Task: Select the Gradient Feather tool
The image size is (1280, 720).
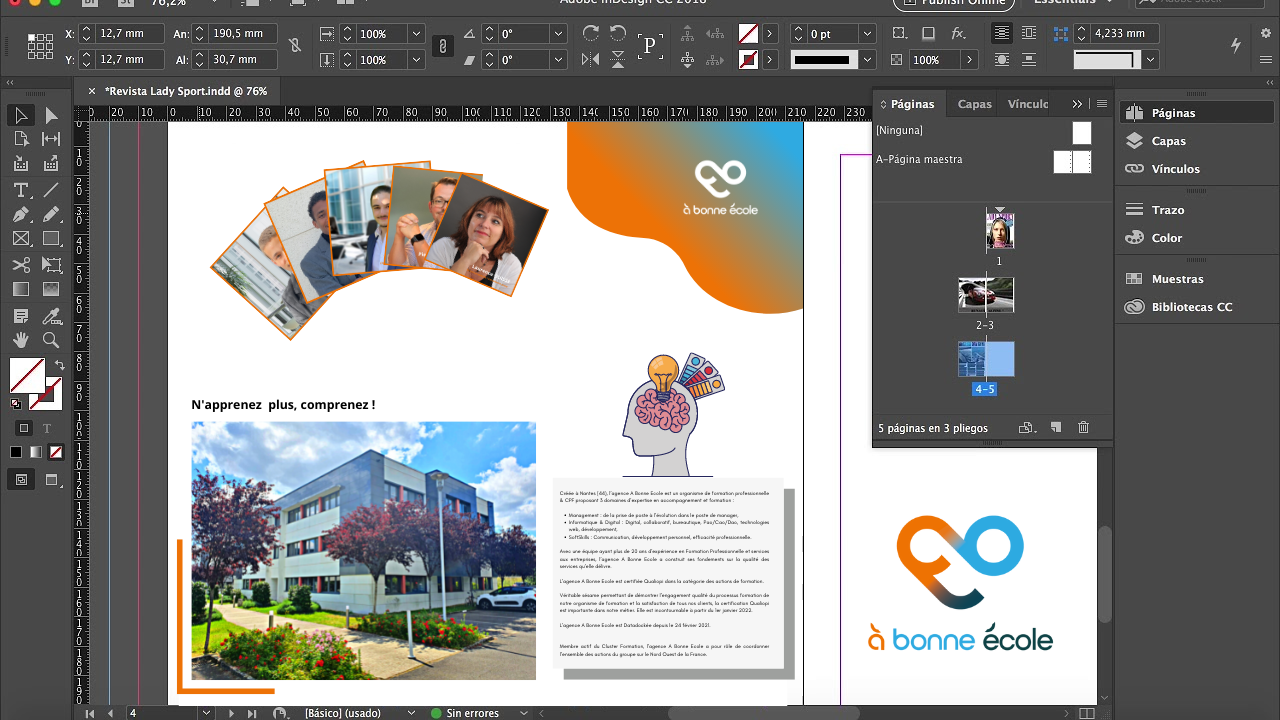Action: (x=51, y=290)
